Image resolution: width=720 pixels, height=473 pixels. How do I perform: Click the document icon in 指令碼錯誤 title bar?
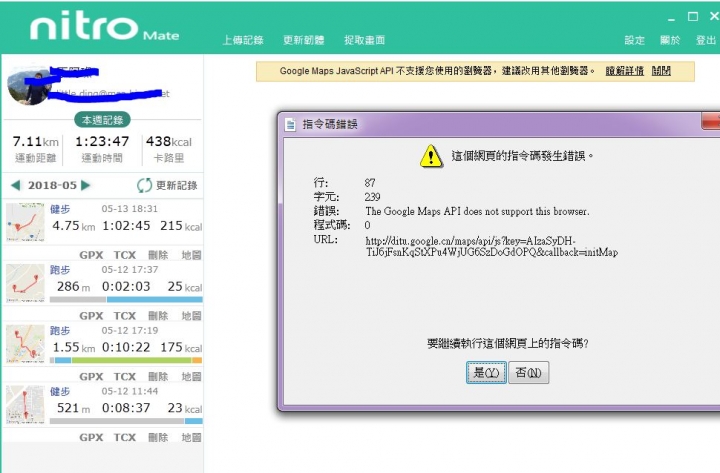pyautogui.click(x=290, y=124)
